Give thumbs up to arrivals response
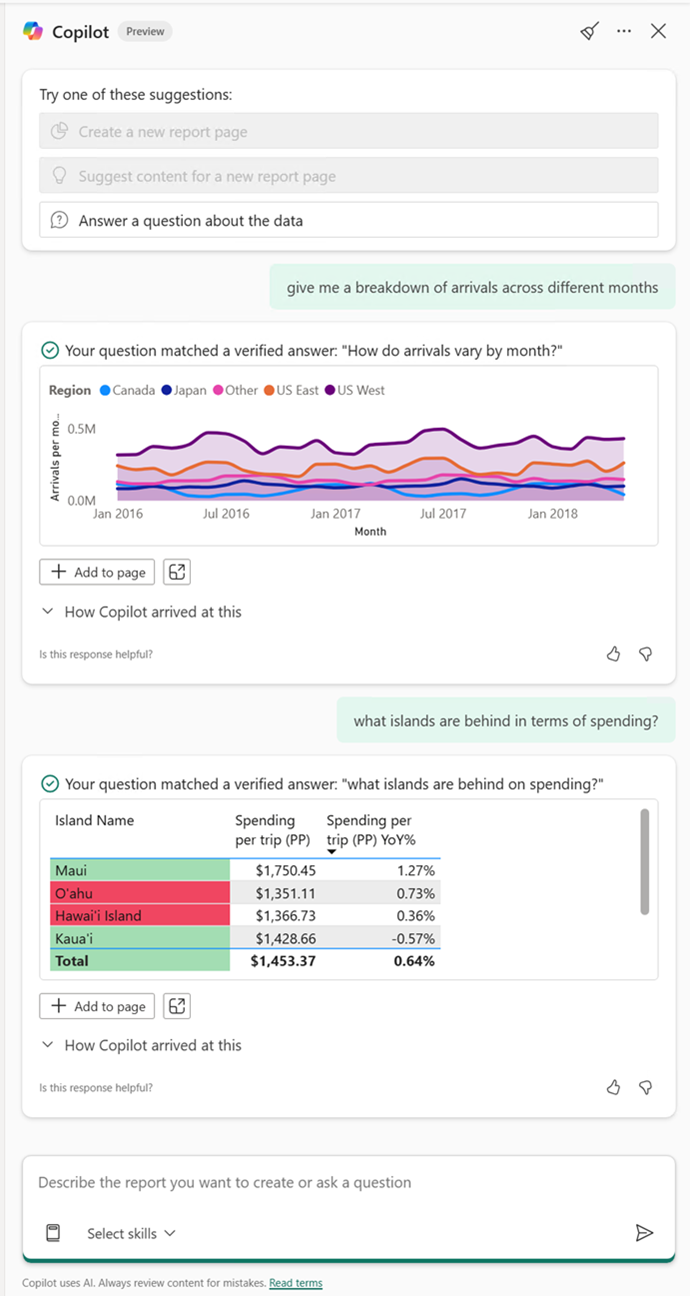This screenshot has width=690, height=1296. [x=614, y=654]
